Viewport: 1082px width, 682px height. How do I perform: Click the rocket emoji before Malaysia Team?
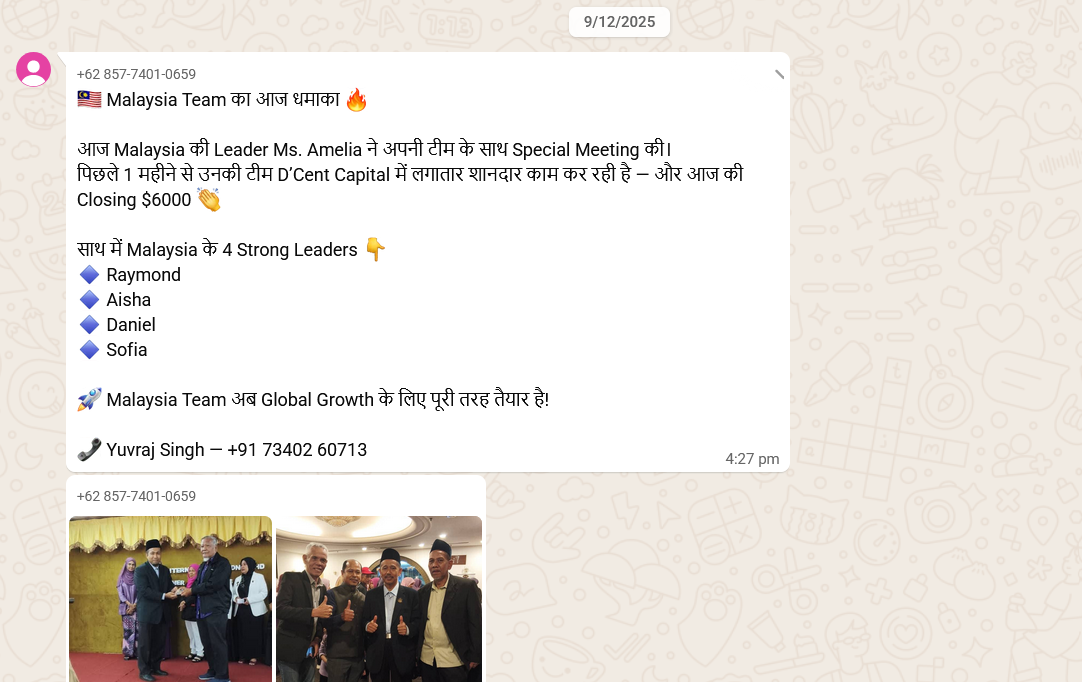point(89,399)
